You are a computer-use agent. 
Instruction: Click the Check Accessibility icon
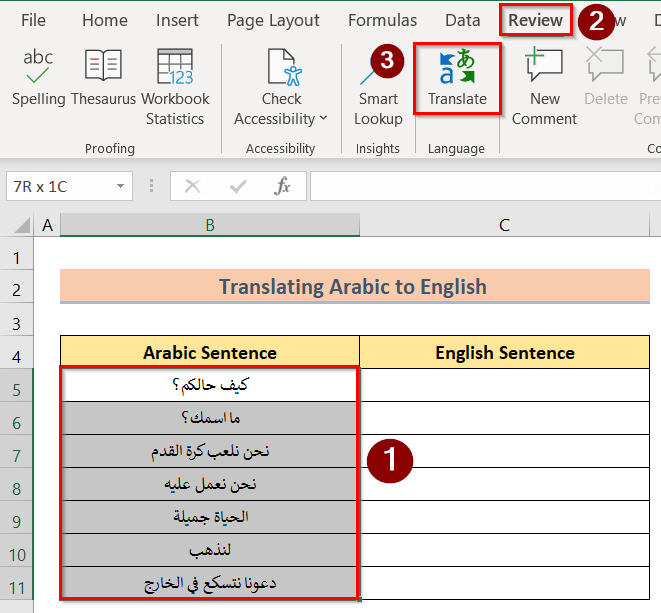(x=285, y=67)
